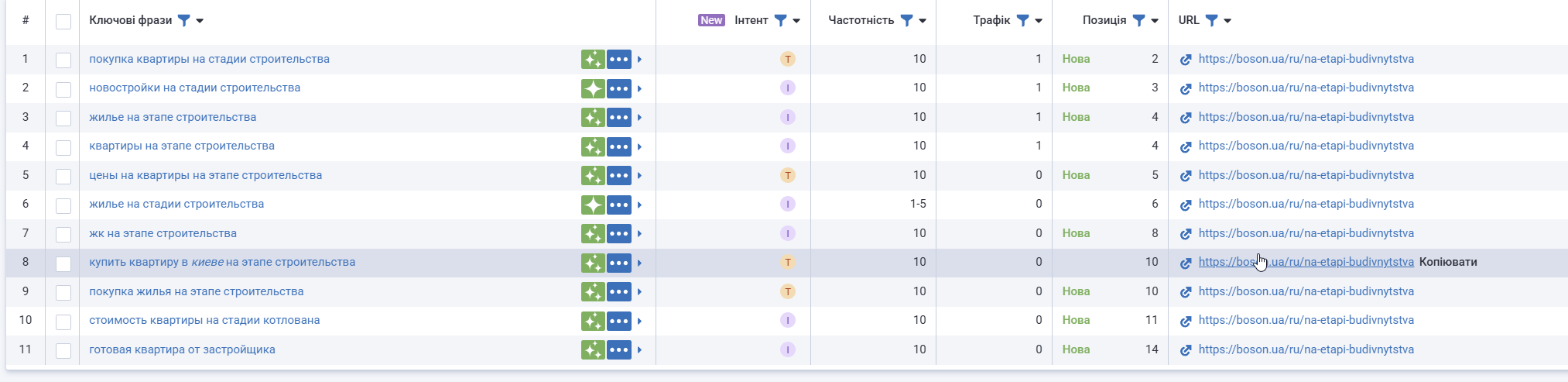Expand small arrow next to row 7 dots button
The image size is (1568, 382).
(639, 234)
